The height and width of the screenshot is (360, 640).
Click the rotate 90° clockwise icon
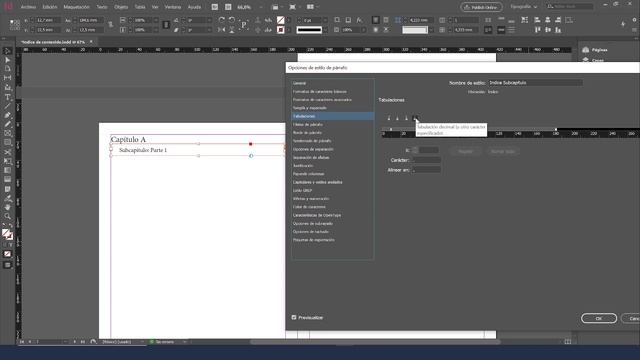point(222,20)
